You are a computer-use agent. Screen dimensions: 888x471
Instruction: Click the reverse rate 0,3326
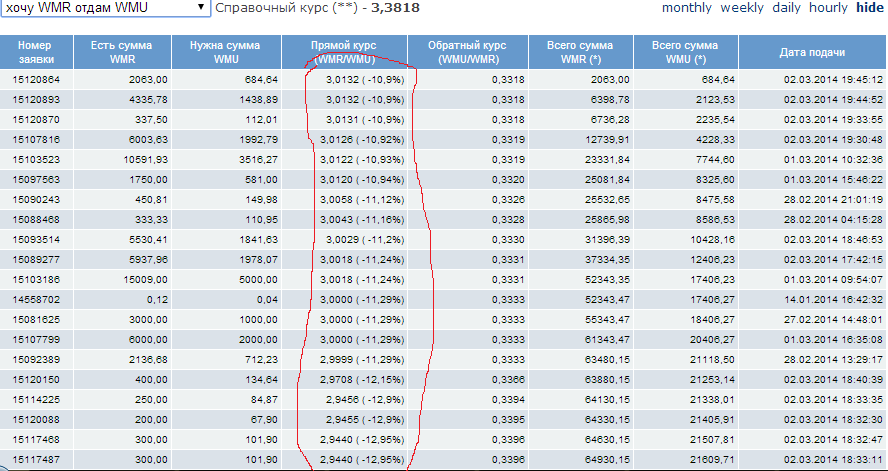(509, 199)
